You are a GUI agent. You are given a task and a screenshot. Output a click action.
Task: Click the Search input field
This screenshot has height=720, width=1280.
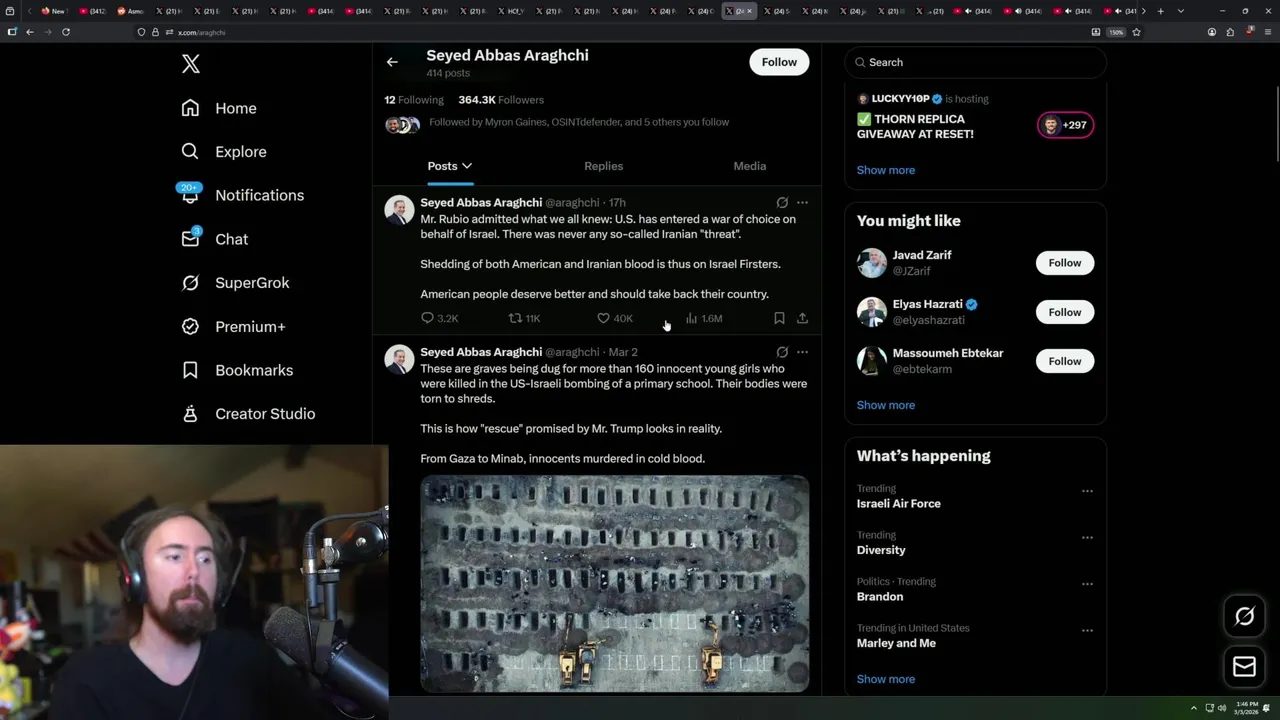pos(976,62)
